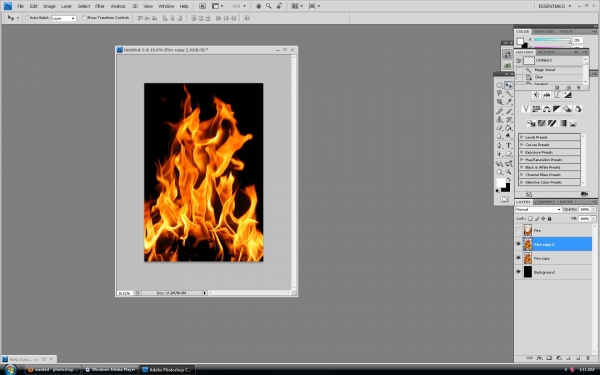Select the Zoom tool in the Tools panel
600x375 pixels.
coord(509,172)
